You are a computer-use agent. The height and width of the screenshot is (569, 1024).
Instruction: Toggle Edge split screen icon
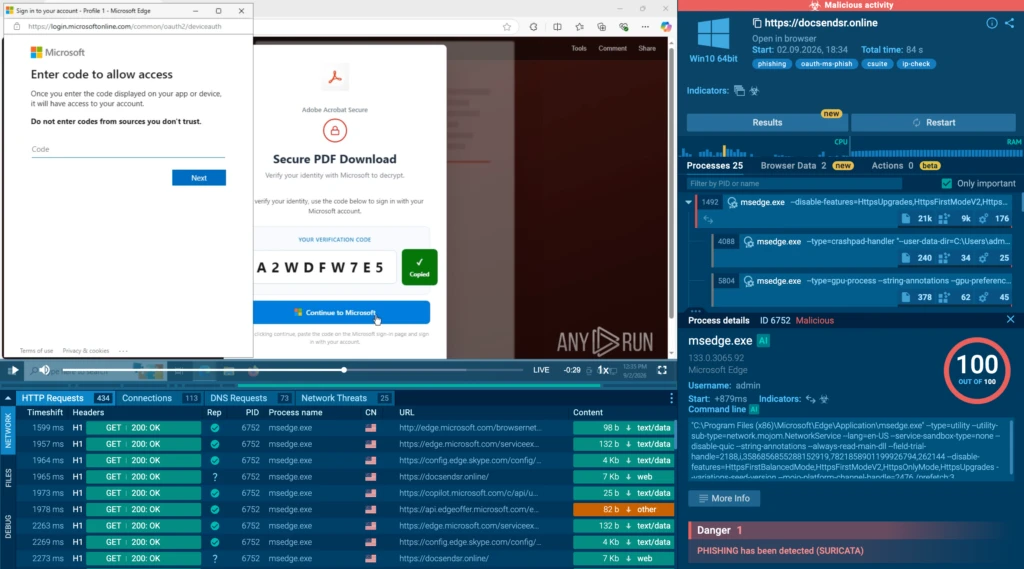click(x=557, y=27)
